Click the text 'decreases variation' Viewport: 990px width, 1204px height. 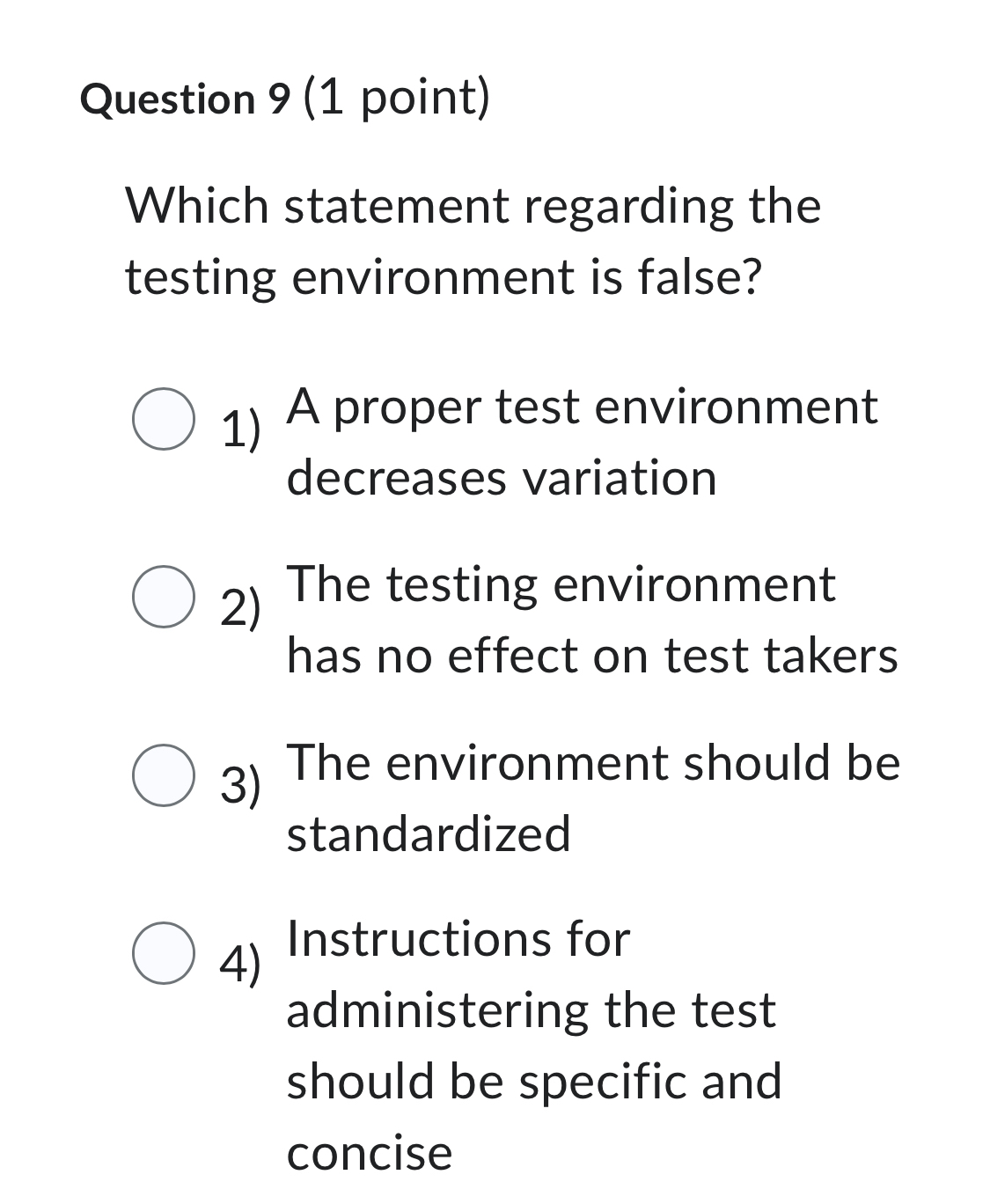tap(502, 476)
